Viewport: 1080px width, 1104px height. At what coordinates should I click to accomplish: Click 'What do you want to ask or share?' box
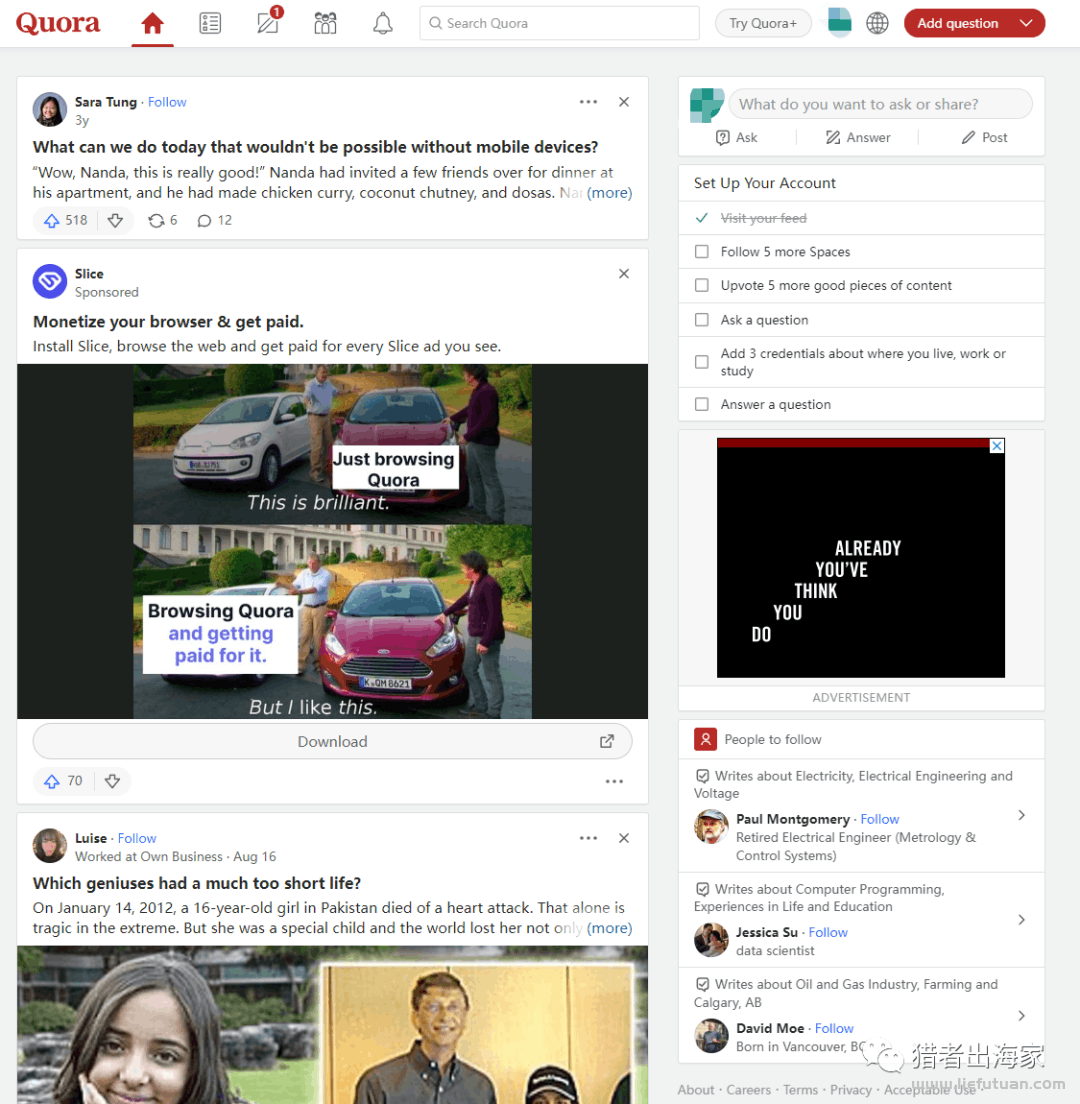880,104
